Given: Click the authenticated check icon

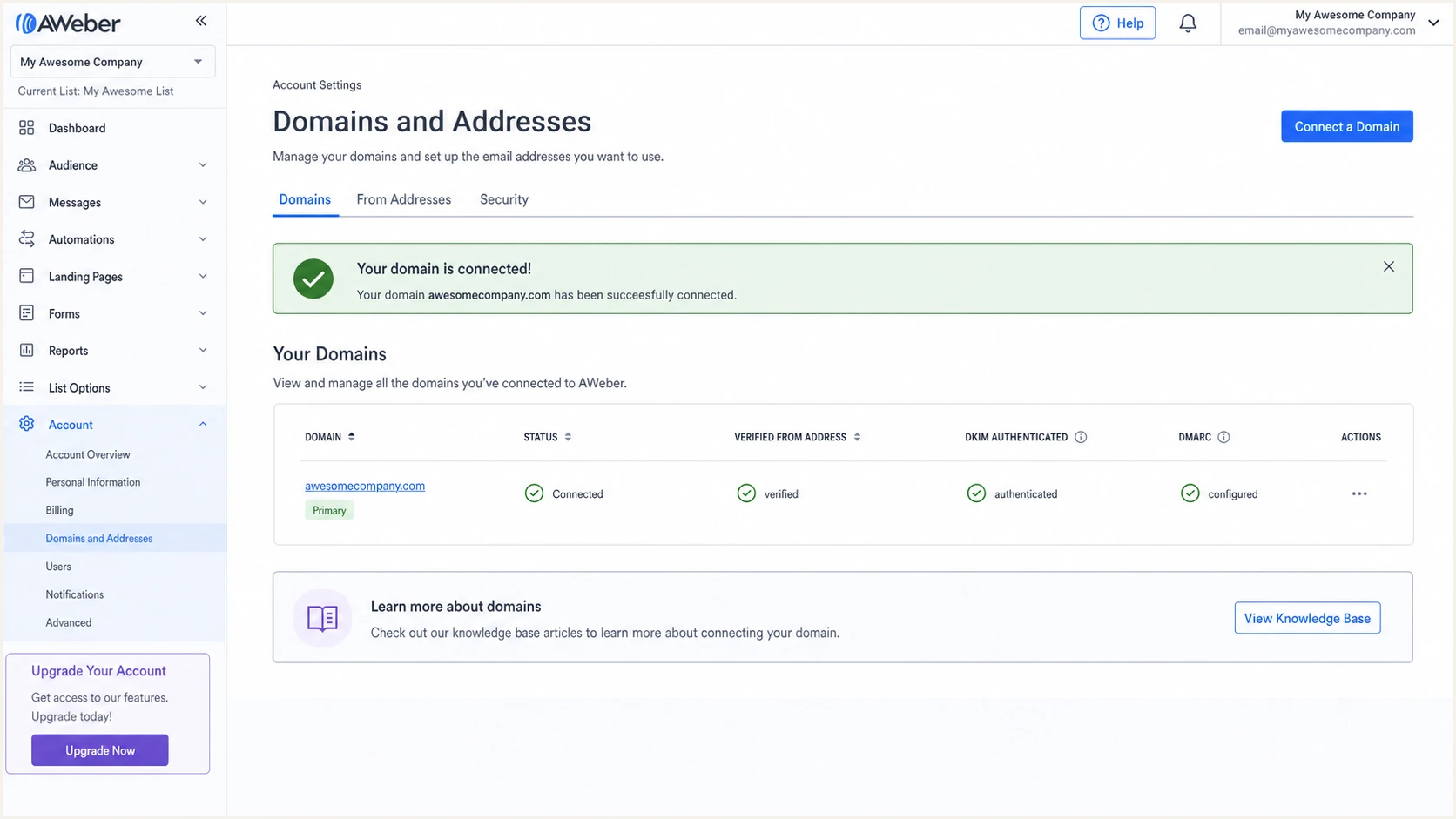Looking at the screenshot, I should [976, 493].
